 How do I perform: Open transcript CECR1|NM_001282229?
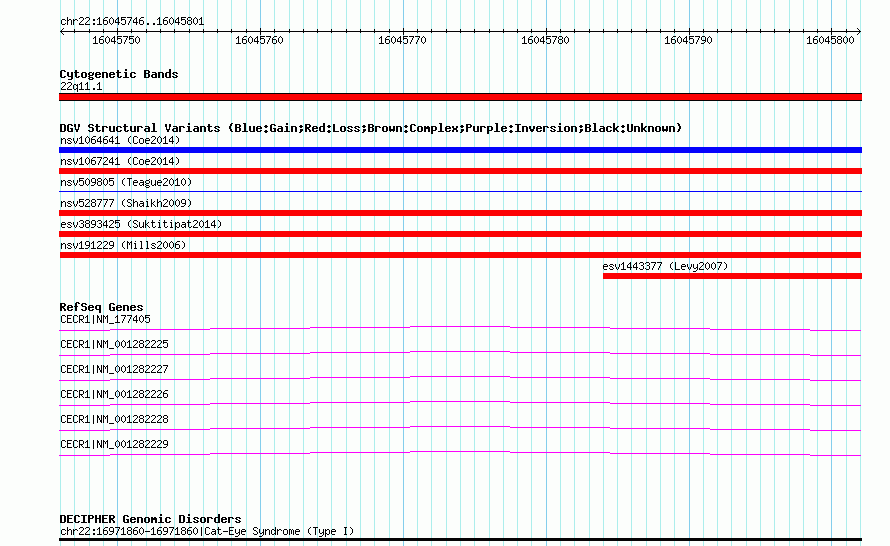[114, 444]
